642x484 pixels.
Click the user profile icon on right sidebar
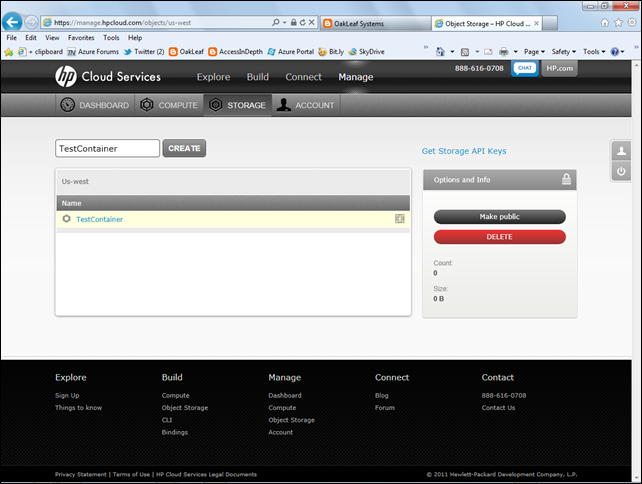[621, 151]
